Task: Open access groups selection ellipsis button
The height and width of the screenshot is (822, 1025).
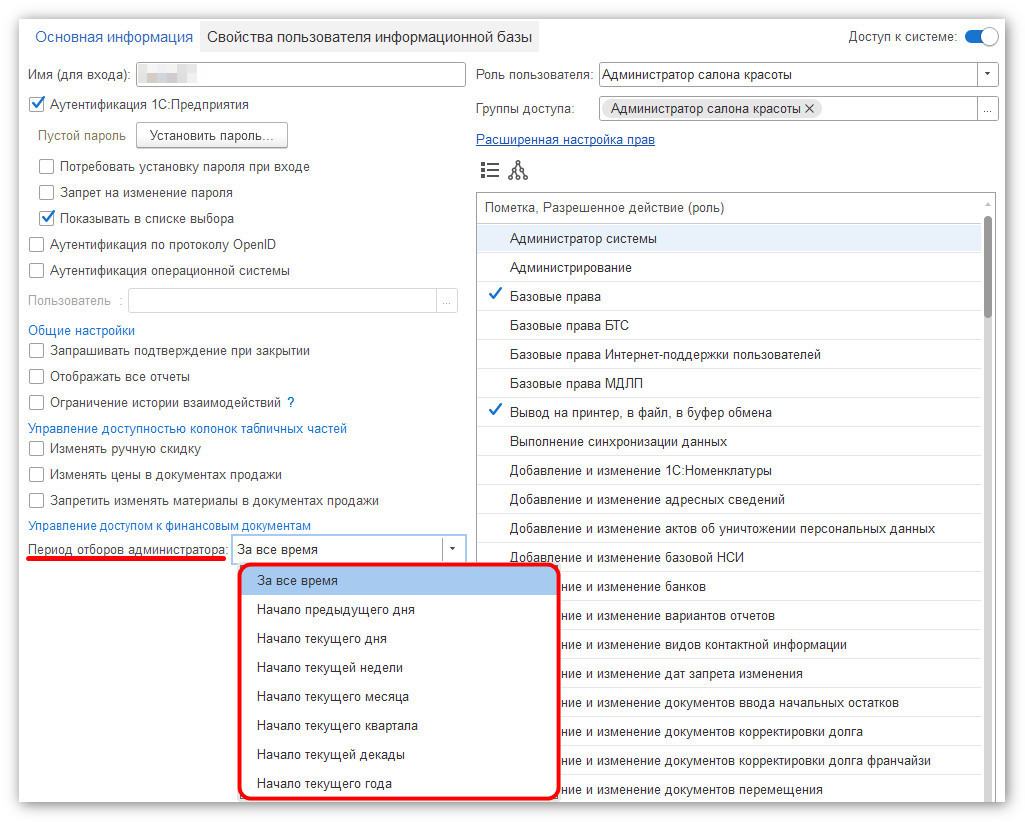Action: [x=987, y=109]
